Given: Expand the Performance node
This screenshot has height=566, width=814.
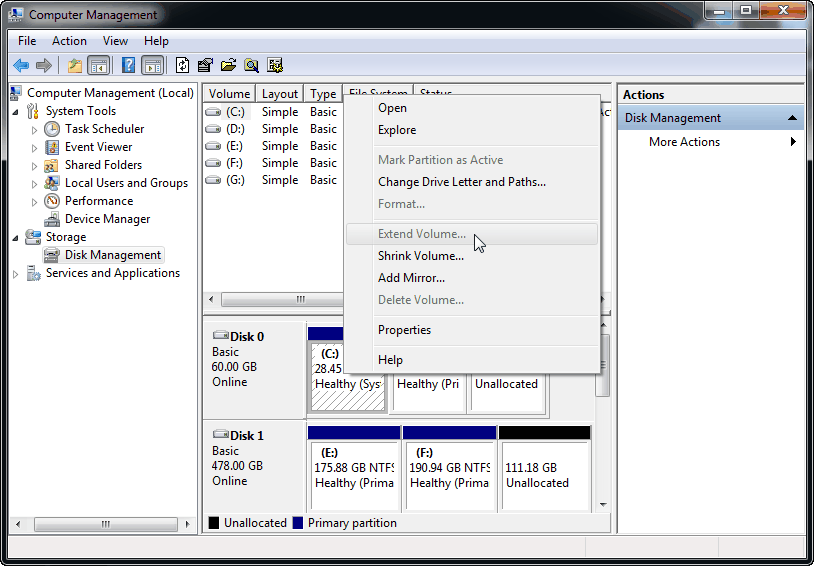Looking at the screenshot, I should pyautogui.click(x=34, y=202).
